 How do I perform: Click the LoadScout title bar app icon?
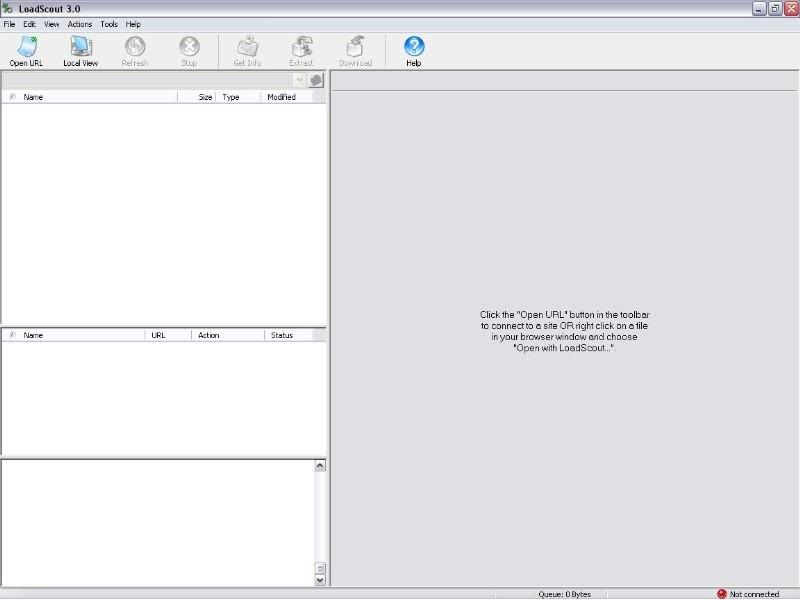click(x=7, y=9)
